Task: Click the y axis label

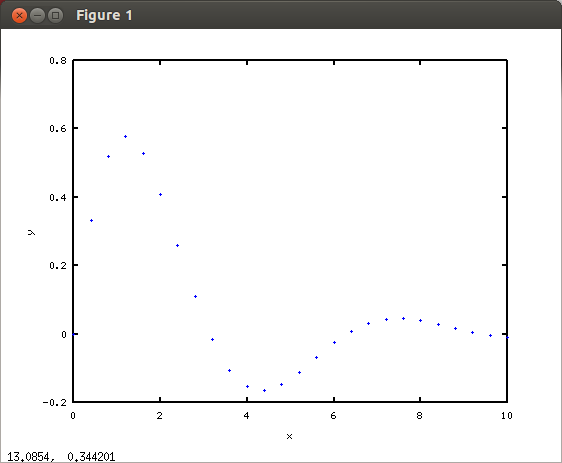Action: [31, 233]
